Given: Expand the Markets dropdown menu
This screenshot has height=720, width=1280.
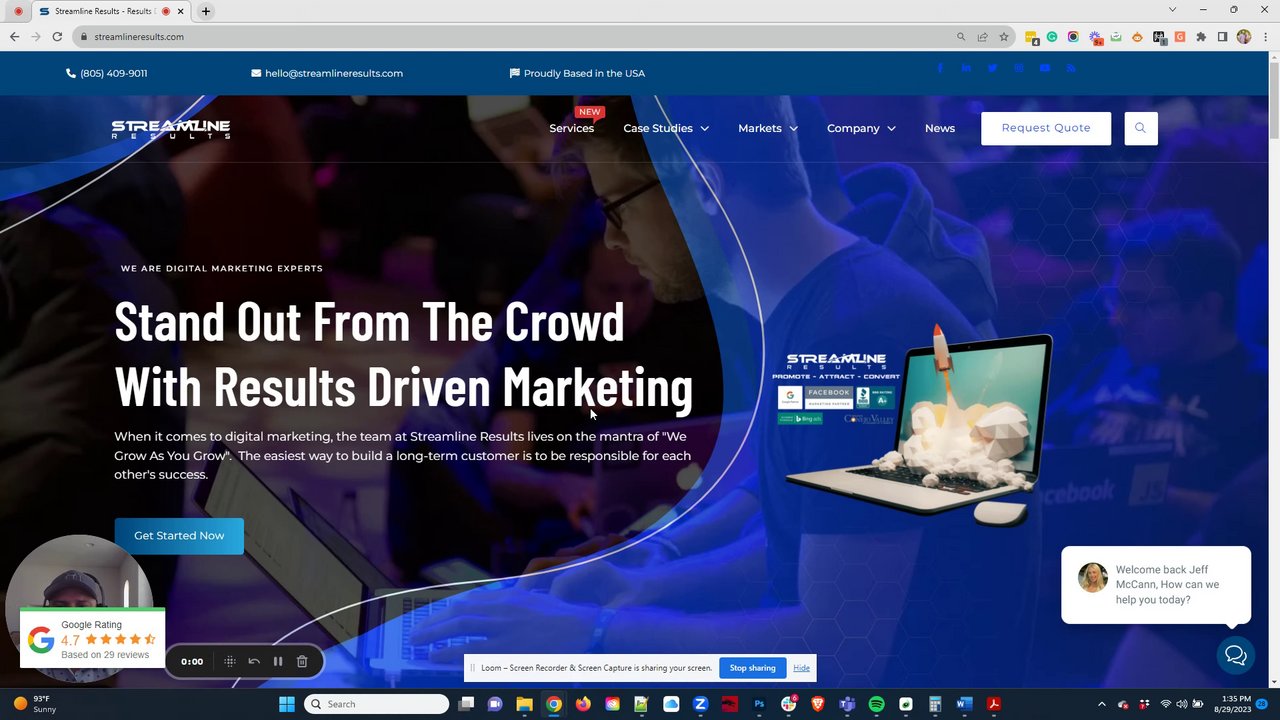Looking at the screenshot, I should 768,128.
